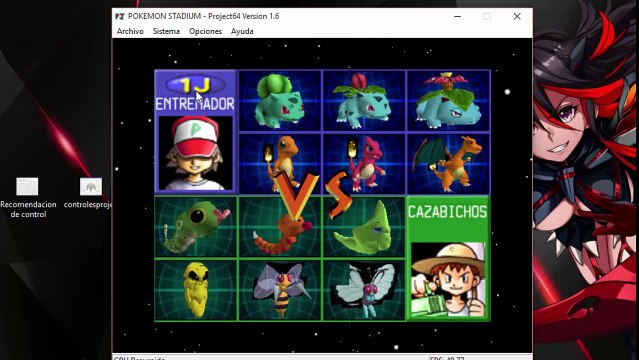639x360 pixels.
Task: Open the Opciones menu
Action: pos(205,31)
